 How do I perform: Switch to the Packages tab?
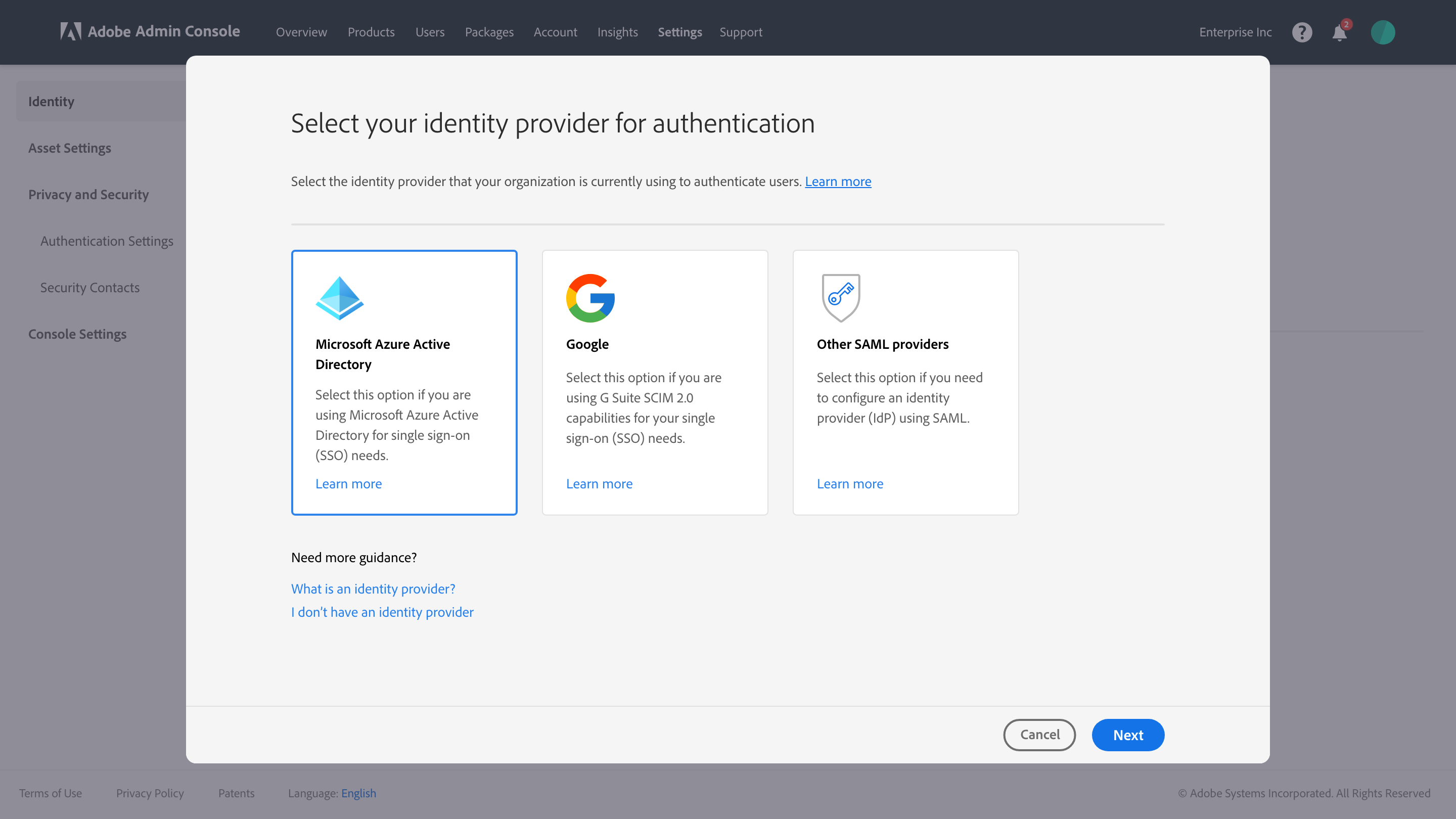coord(489,32)
